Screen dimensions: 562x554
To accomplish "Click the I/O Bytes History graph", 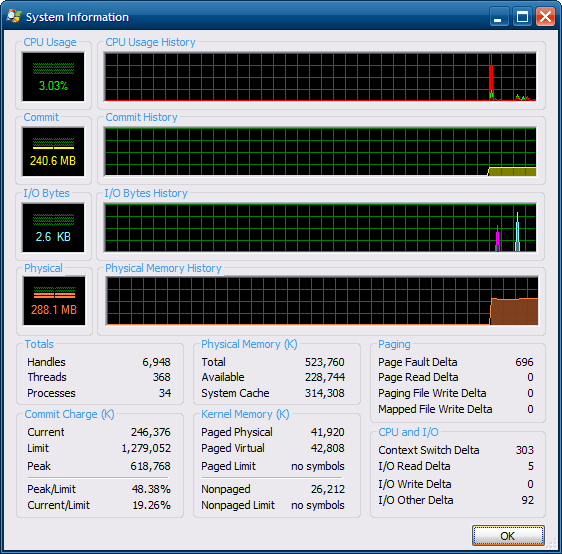I will point(320,228).
